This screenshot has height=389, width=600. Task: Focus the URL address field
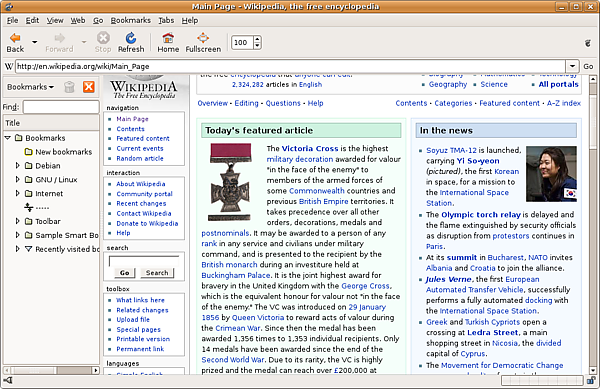290,67
